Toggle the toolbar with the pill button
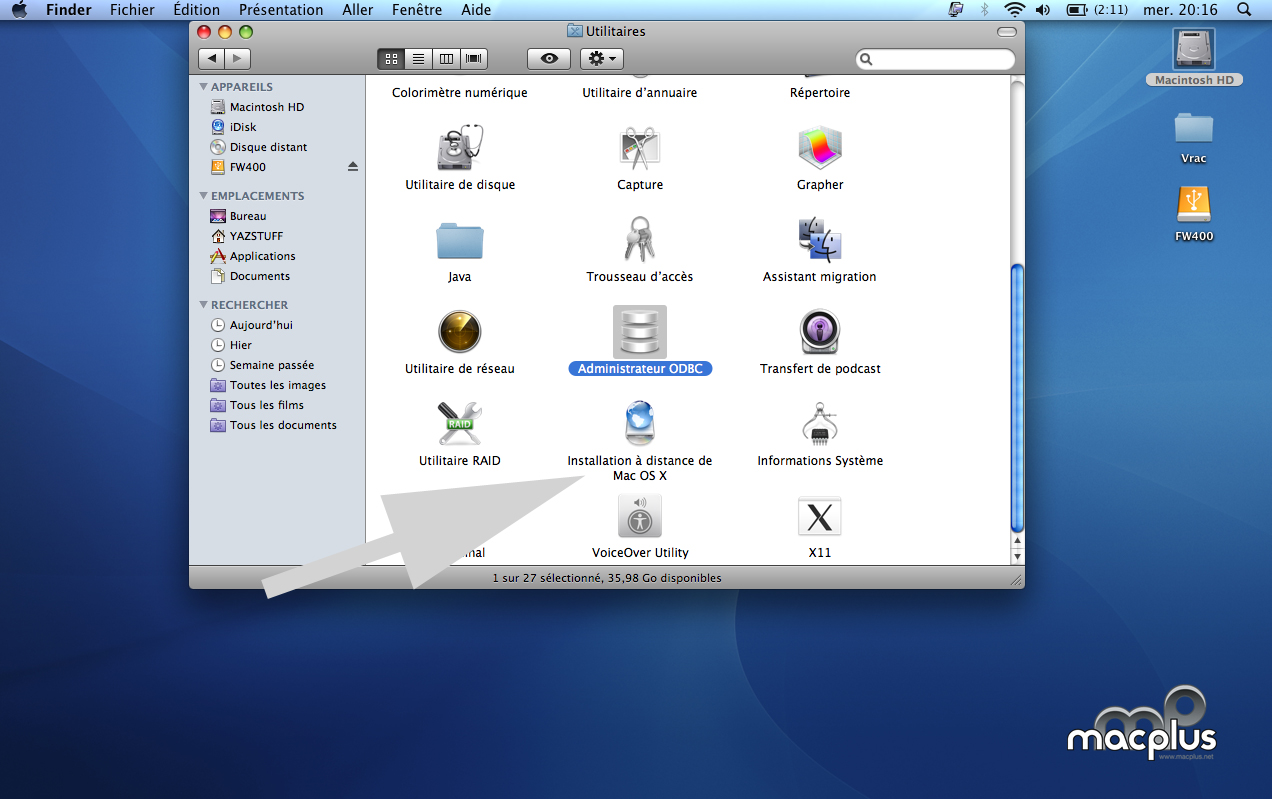This screenshot has width=1272, height=799. tap(1006, 32)
